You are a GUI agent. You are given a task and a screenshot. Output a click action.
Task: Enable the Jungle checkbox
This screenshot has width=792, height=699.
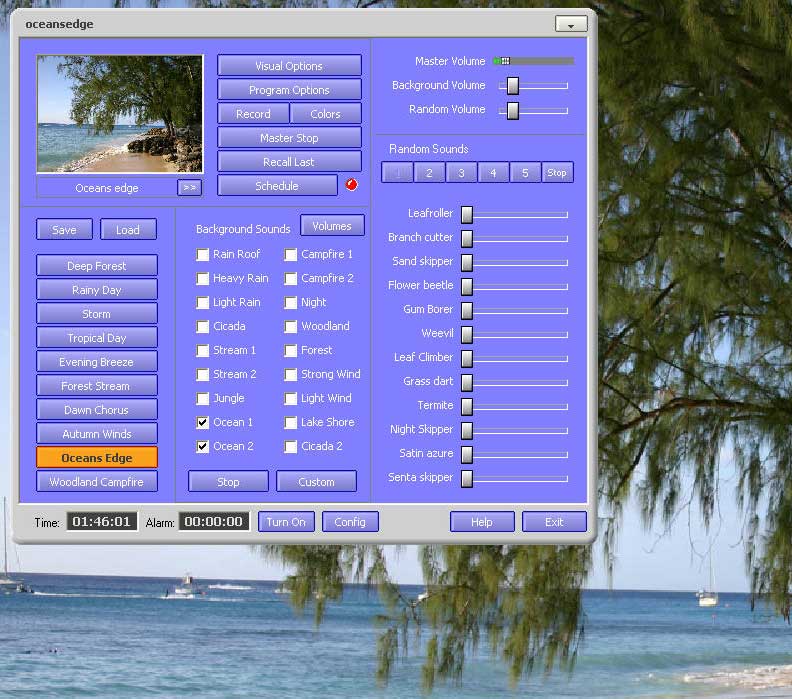tap(203, 398)
